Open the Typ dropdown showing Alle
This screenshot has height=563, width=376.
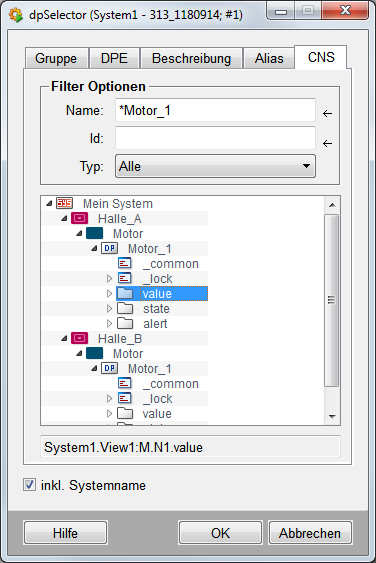pos(215,166)
